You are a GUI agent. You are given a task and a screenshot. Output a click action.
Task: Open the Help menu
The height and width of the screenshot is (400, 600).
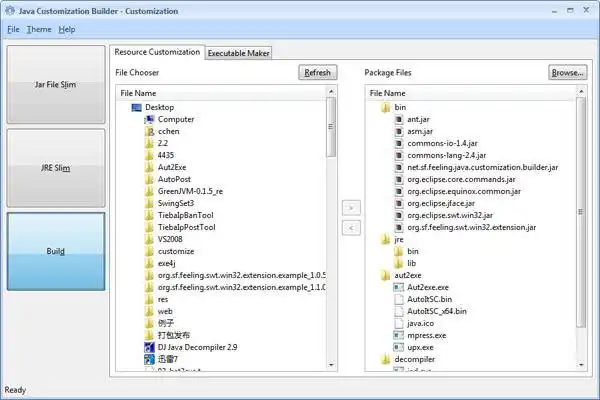[67, 29]
